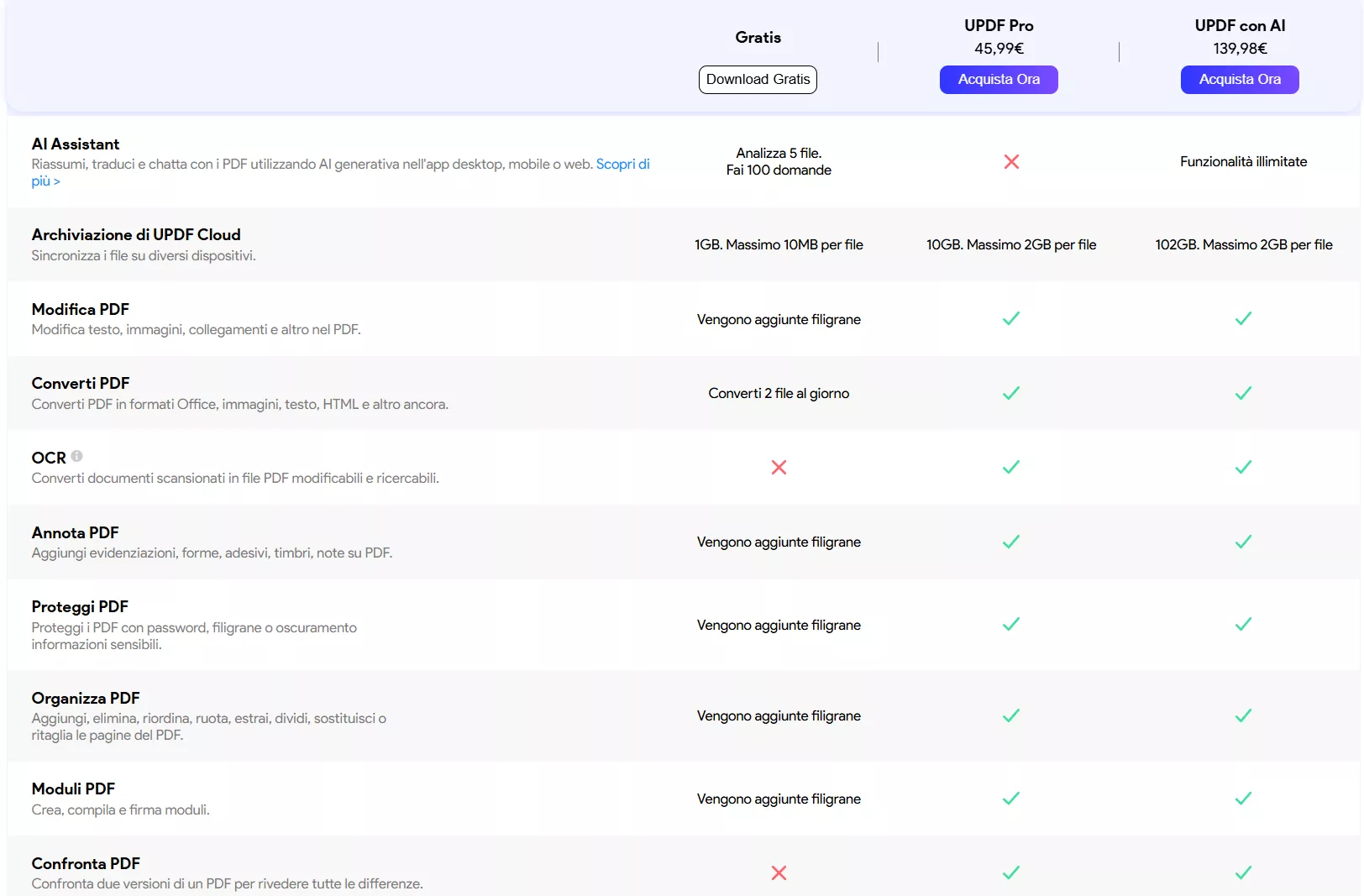Click Acquista Ora under UPDF con AI

(x=1240, y=80)
